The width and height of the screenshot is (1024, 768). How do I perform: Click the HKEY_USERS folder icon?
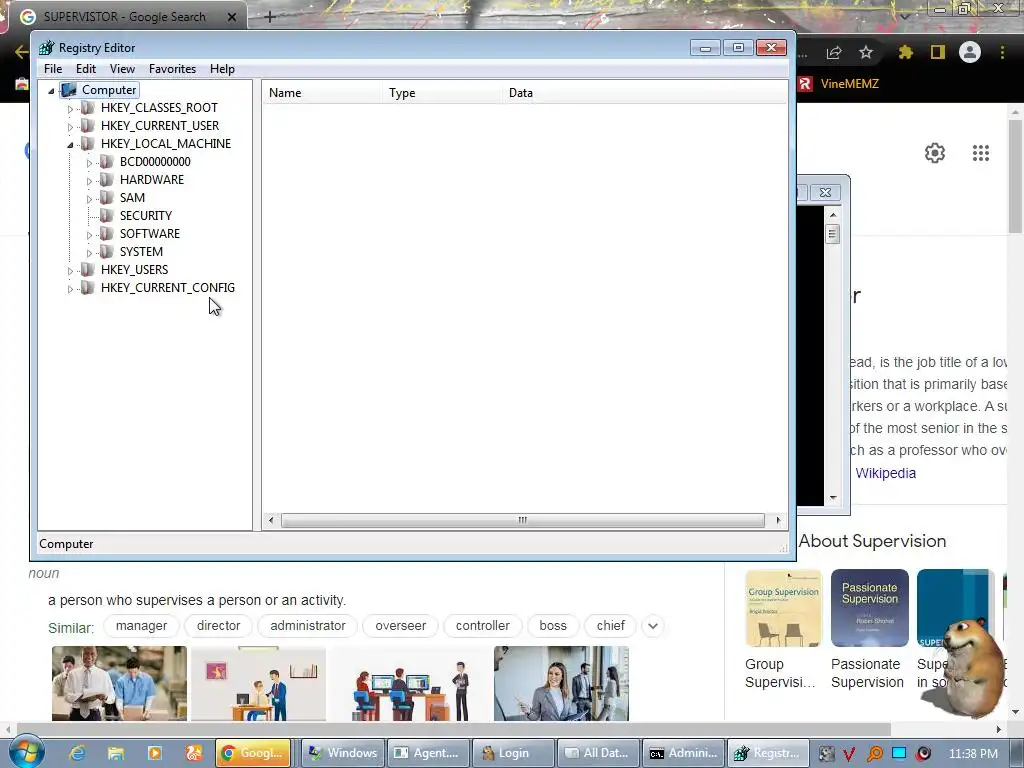click(x=88, y=270)
